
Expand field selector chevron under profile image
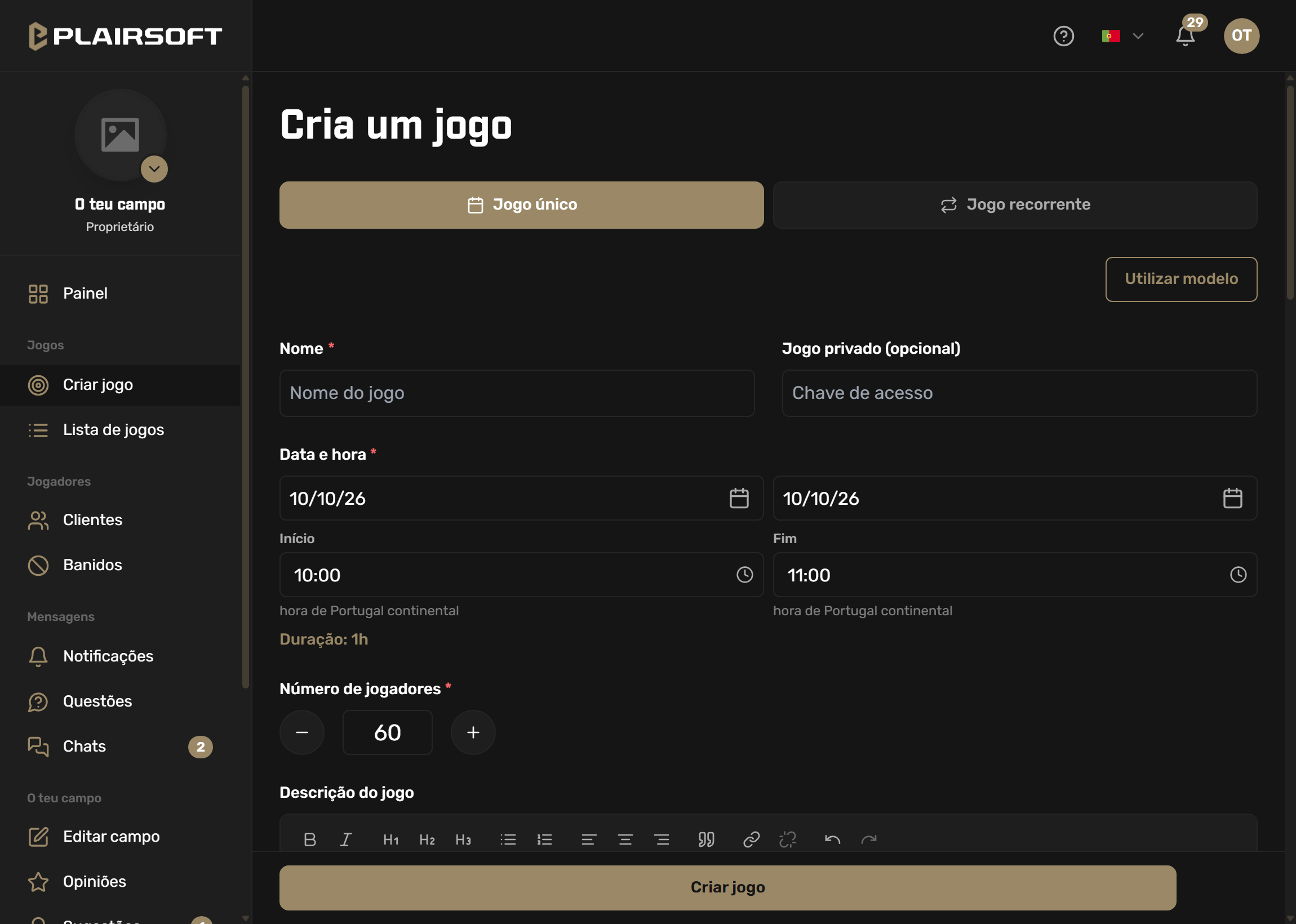point(154,168)
